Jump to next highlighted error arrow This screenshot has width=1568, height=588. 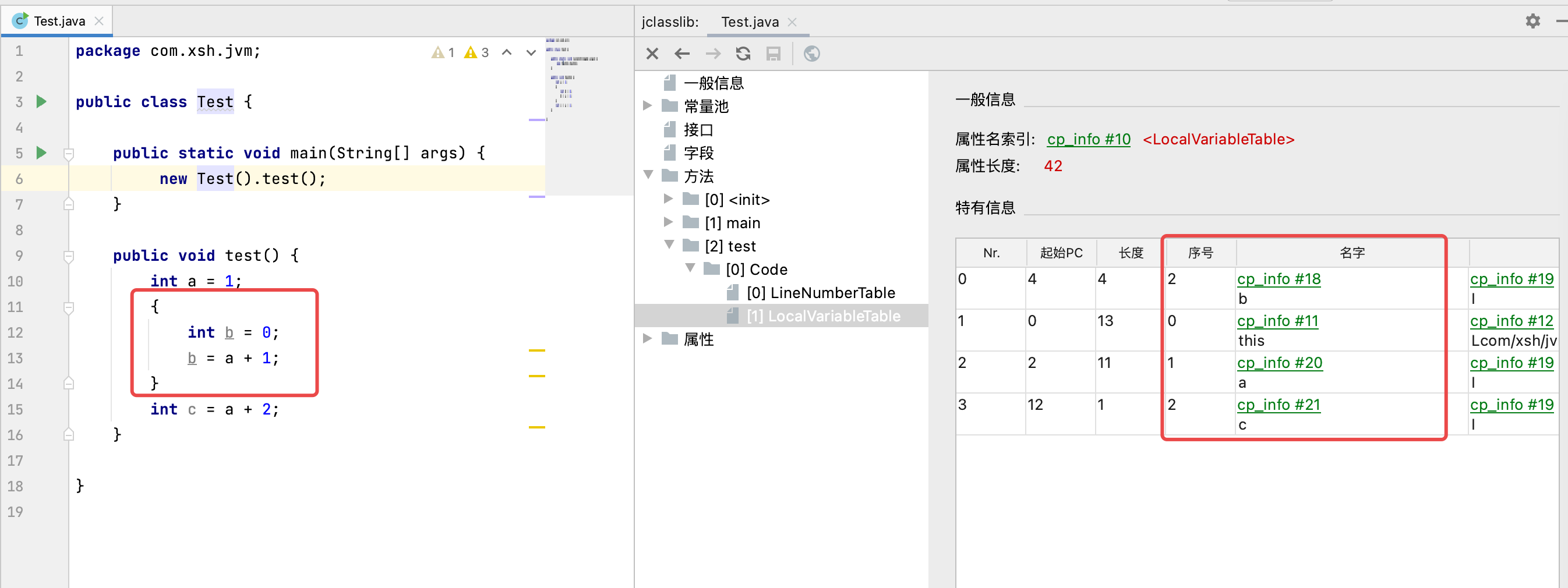[x=531, y=52]
